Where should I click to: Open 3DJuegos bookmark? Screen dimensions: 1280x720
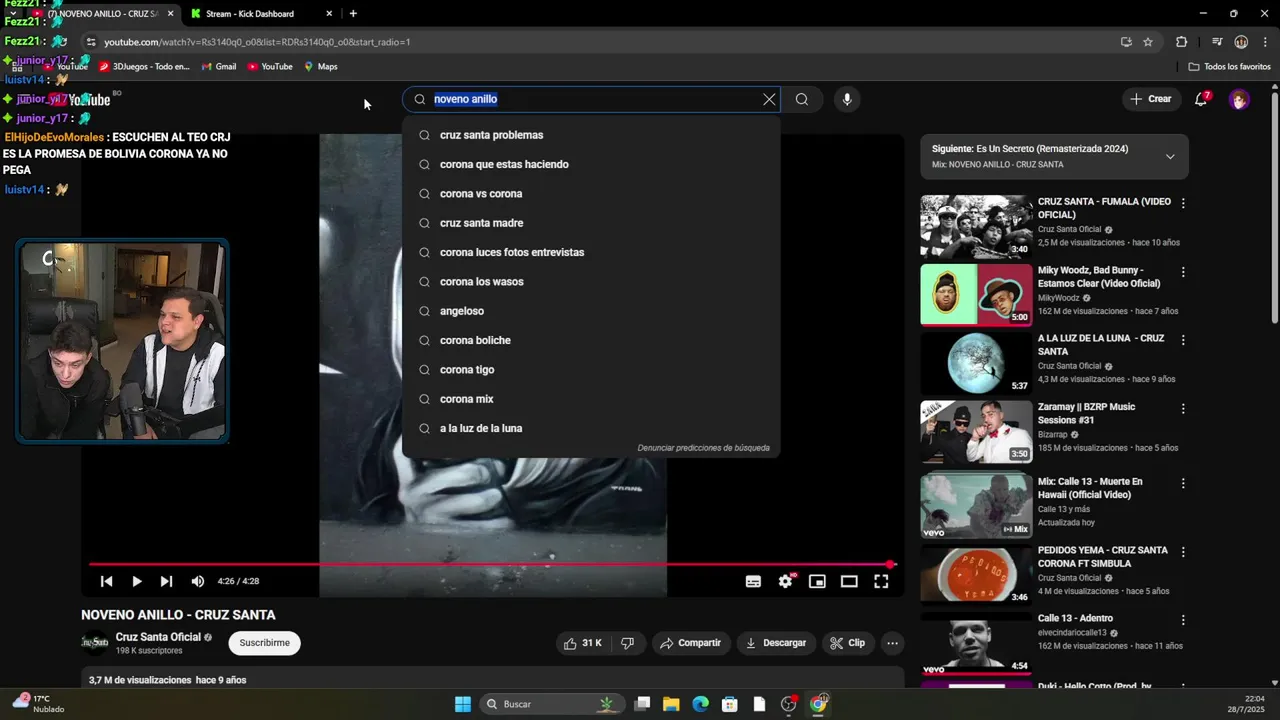point(144,67)
